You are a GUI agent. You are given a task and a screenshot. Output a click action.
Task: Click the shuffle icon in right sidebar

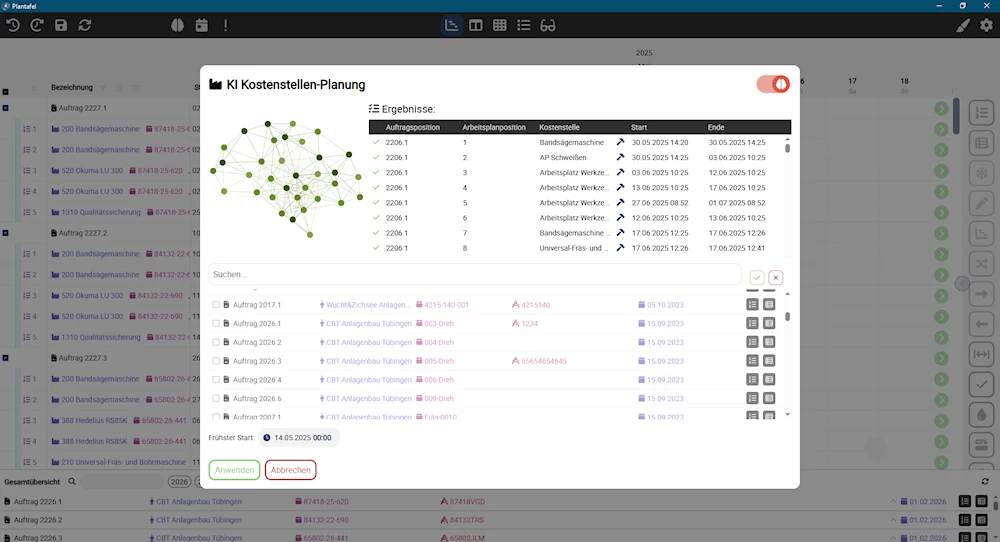pos(981,263)
